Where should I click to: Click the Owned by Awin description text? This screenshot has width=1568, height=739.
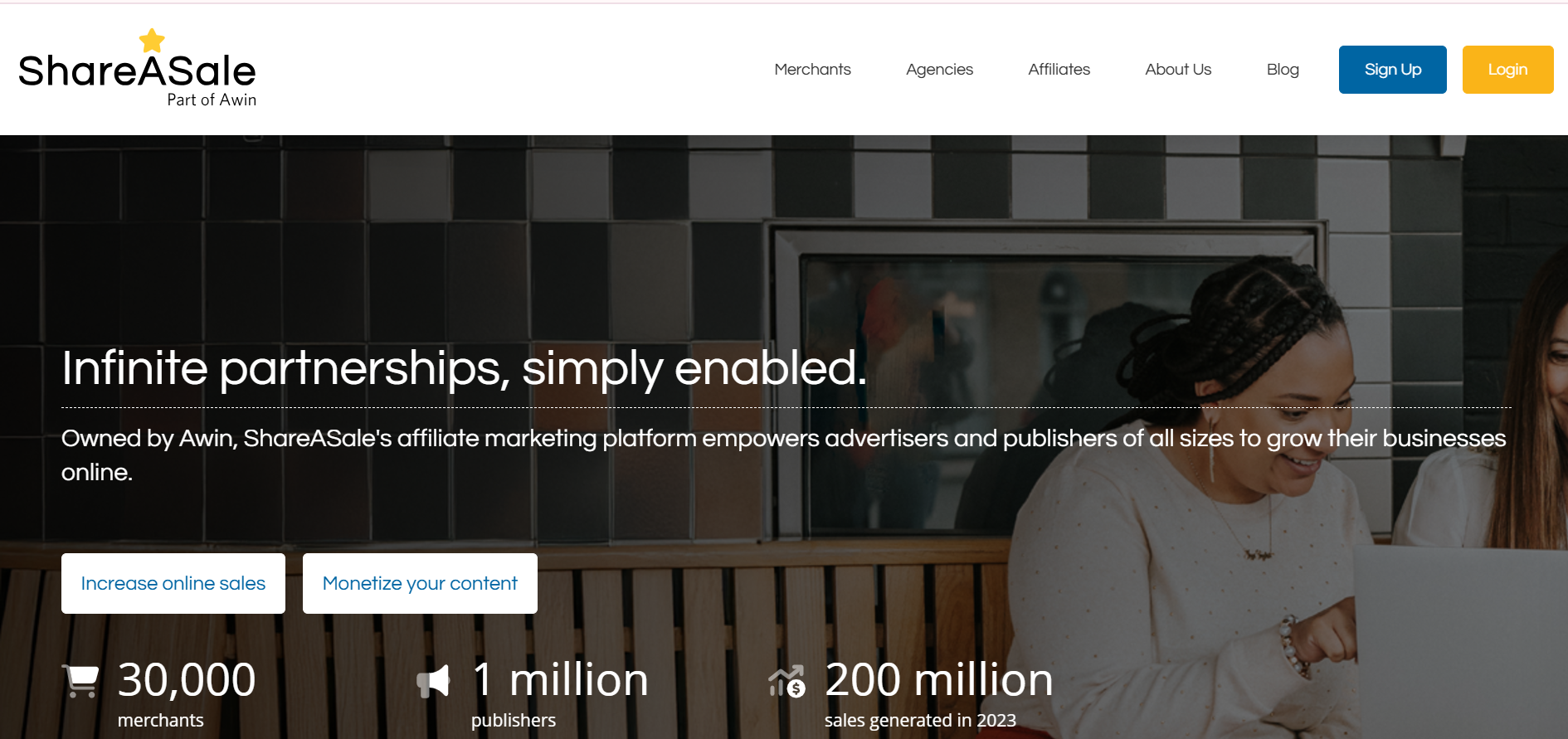click(783, 455)
